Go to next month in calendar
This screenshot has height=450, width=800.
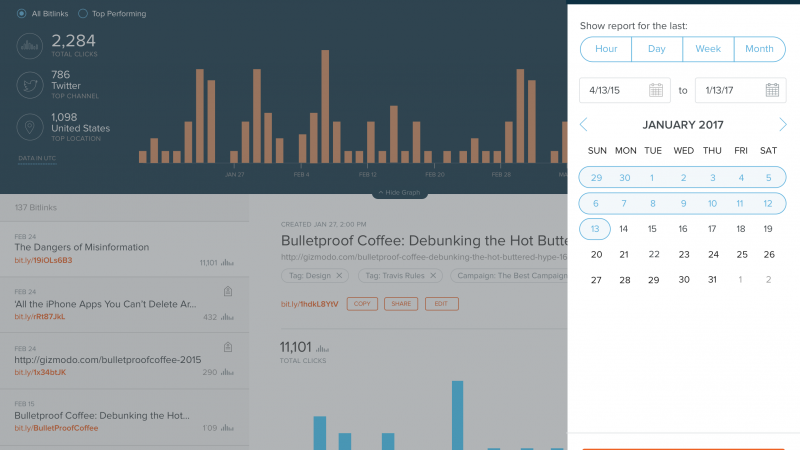(x=783, y=124)
